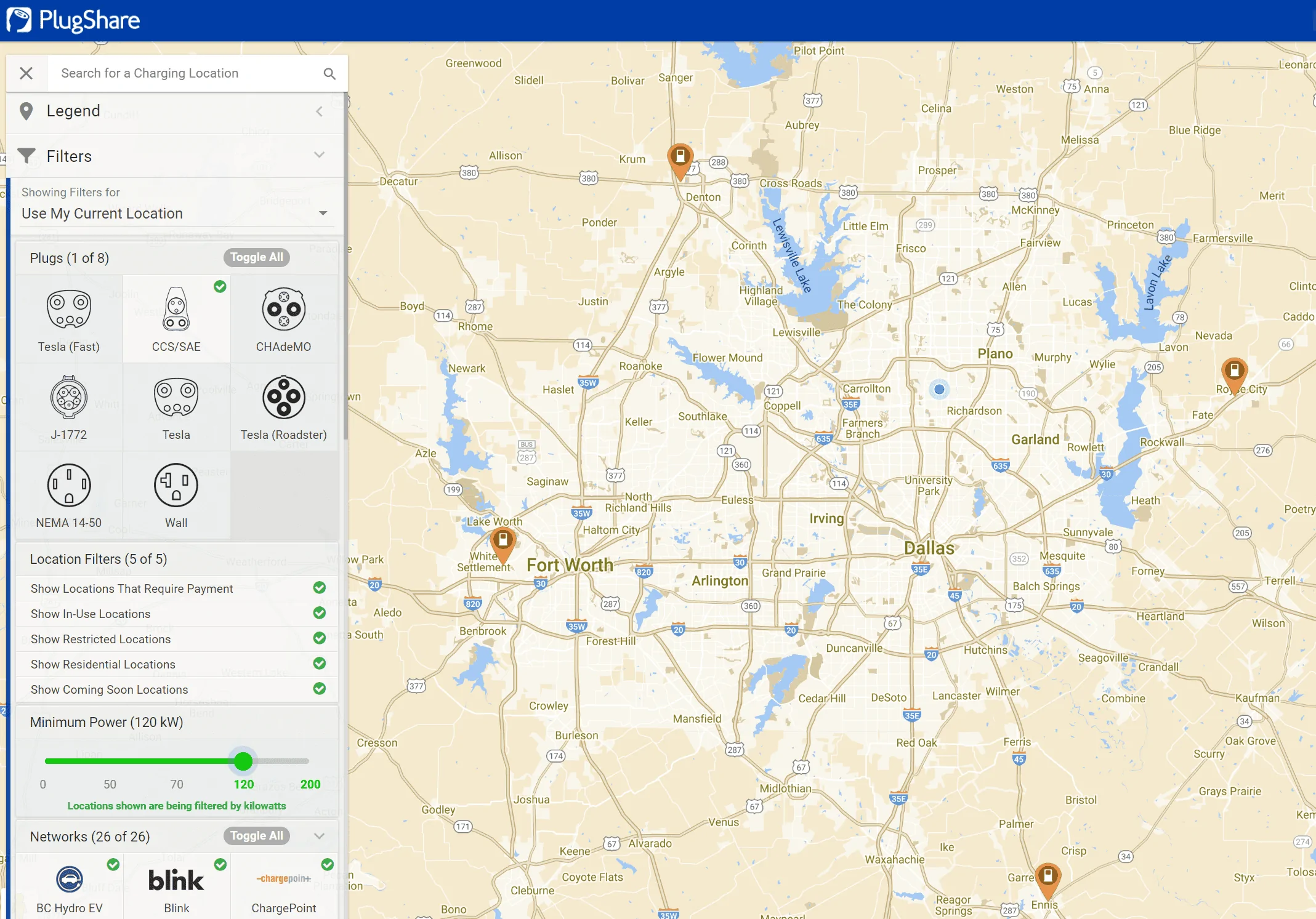Click the Fort Worth map label
The height and width of the screenshot is (919, 1316).
(570, 565)
